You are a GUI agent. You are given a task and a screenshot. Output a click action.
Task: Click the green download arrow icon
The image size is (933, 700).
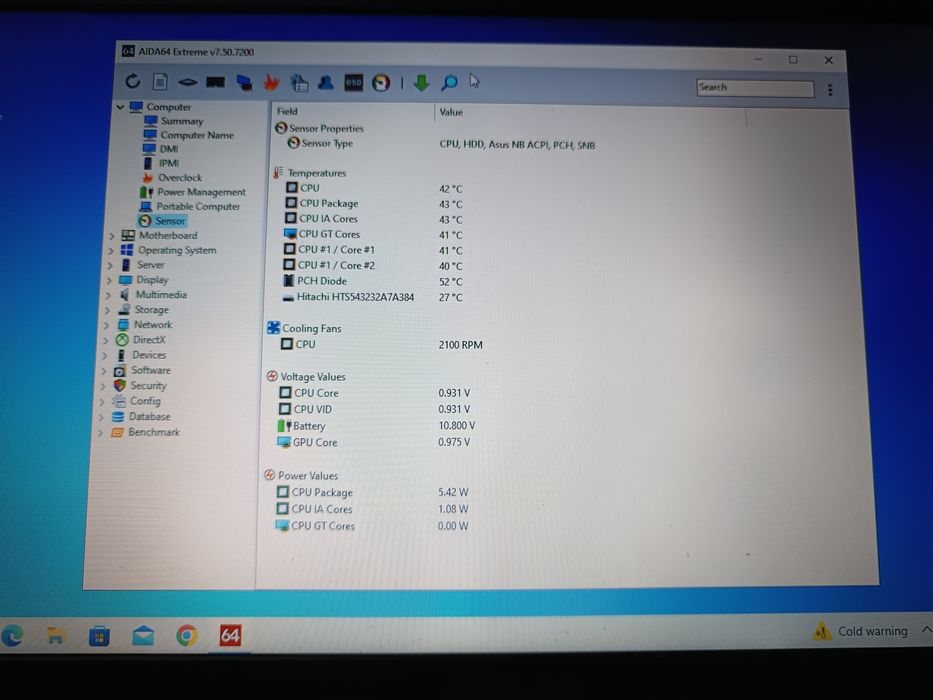click(421, 83)
